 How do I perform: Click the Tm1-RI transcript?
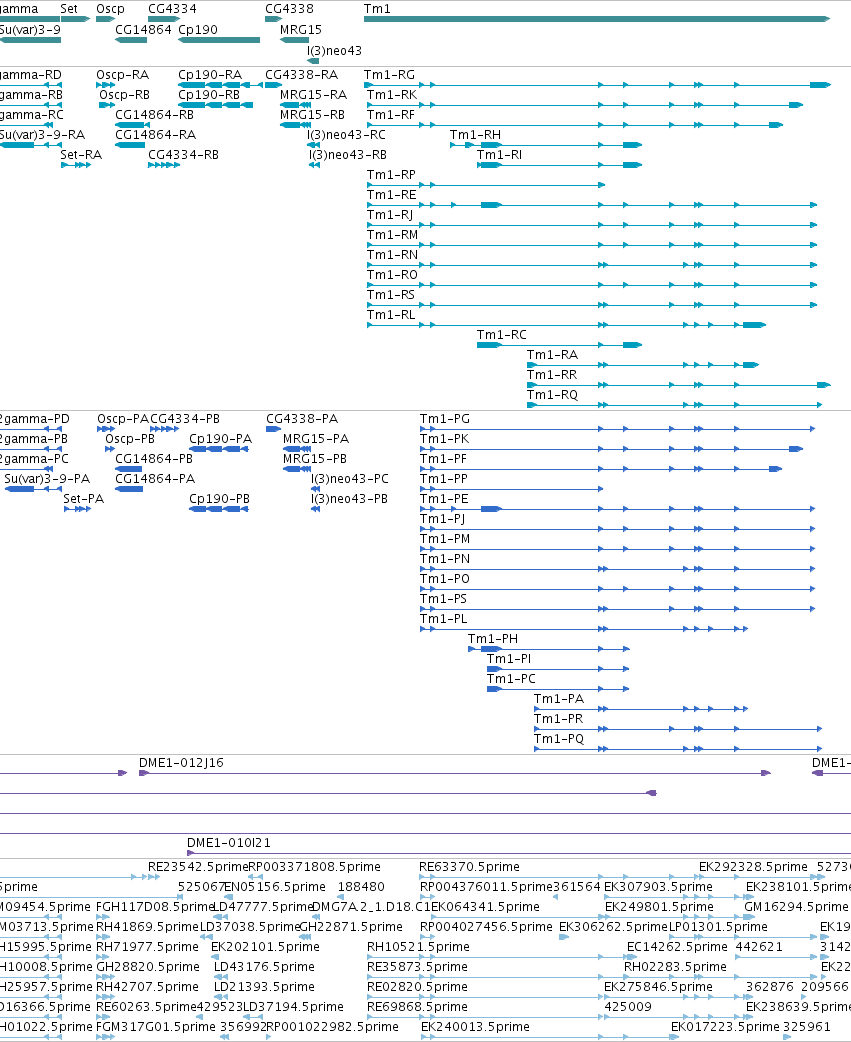pos(559,165)
